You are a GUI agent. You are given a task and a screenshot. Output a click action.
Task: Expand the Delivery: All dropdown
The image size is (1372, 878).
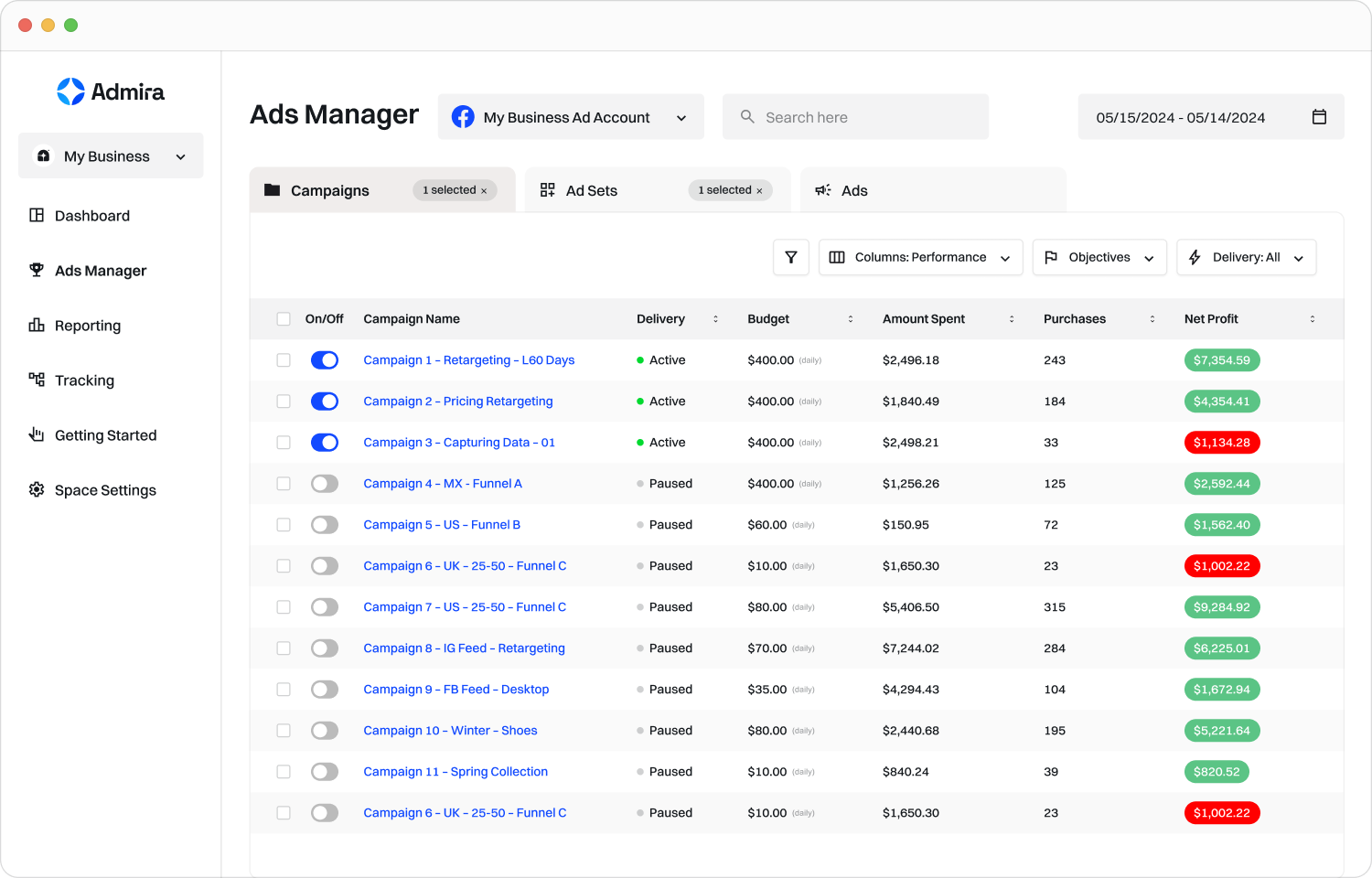[x=1246, y=258]
